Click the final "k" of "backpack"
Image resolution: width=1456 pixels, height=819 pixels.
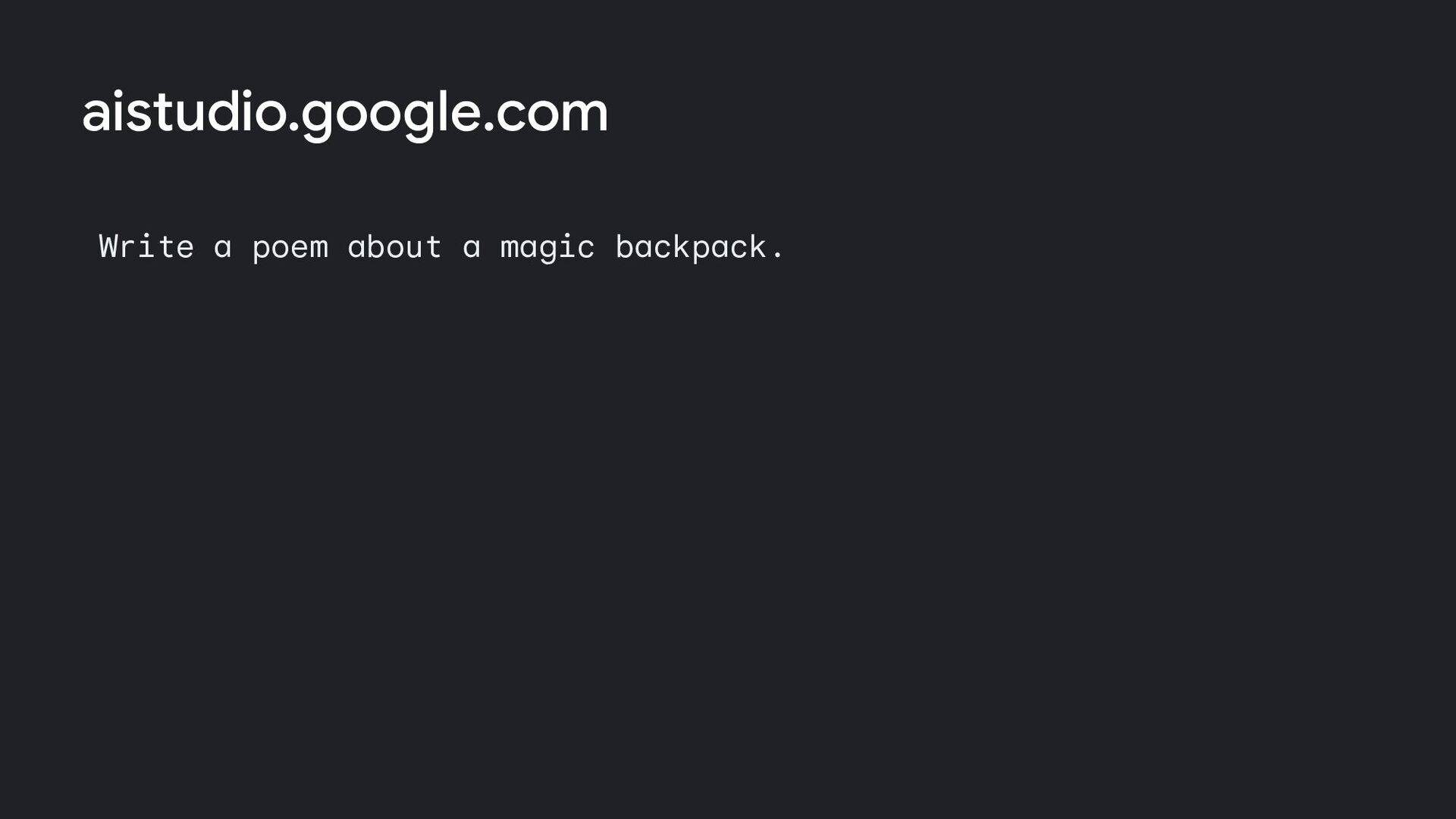tap(758, 246)
